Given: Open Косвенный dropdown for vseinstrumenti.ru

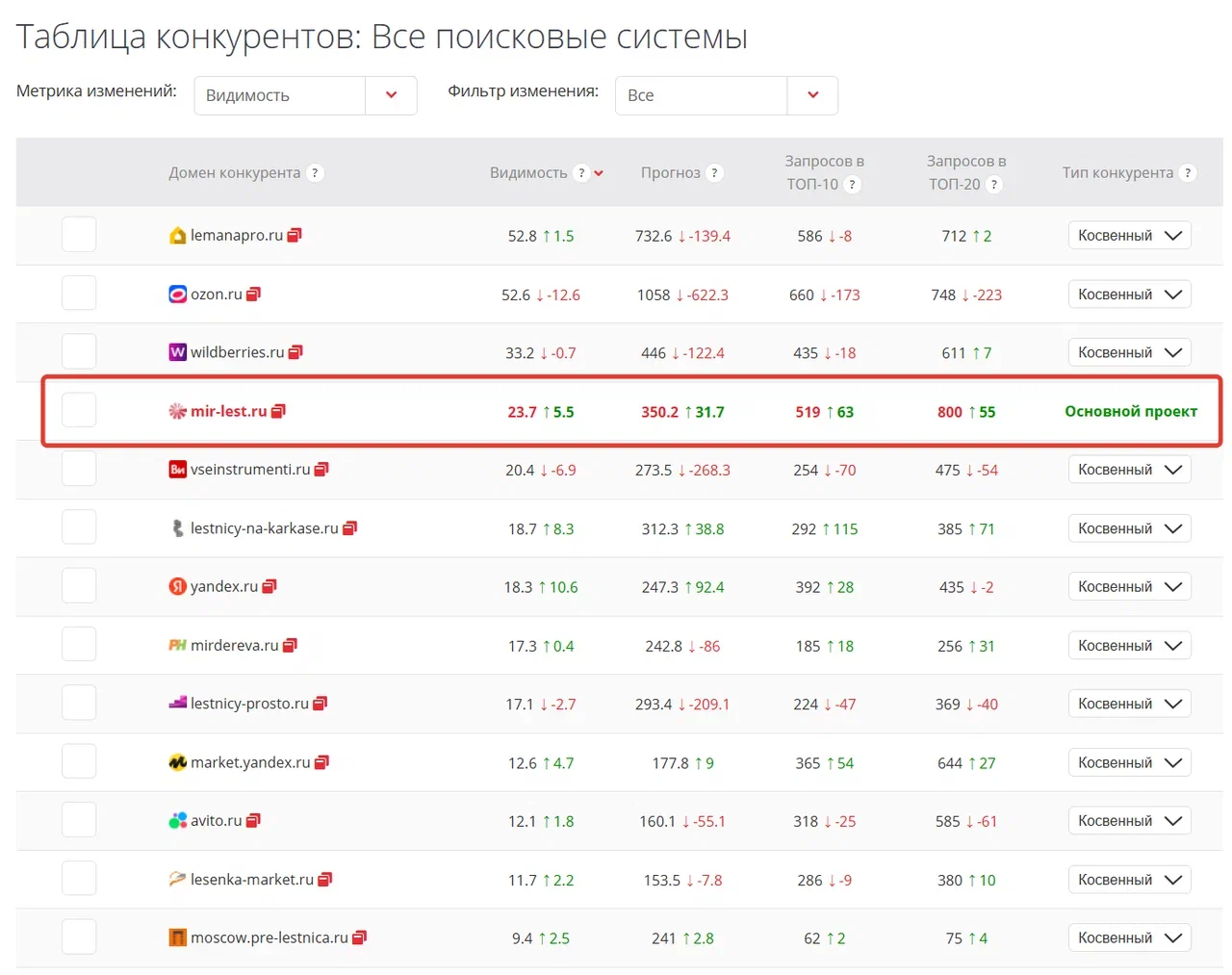Looking at the screenshot, I should (x=1130, y=469).
